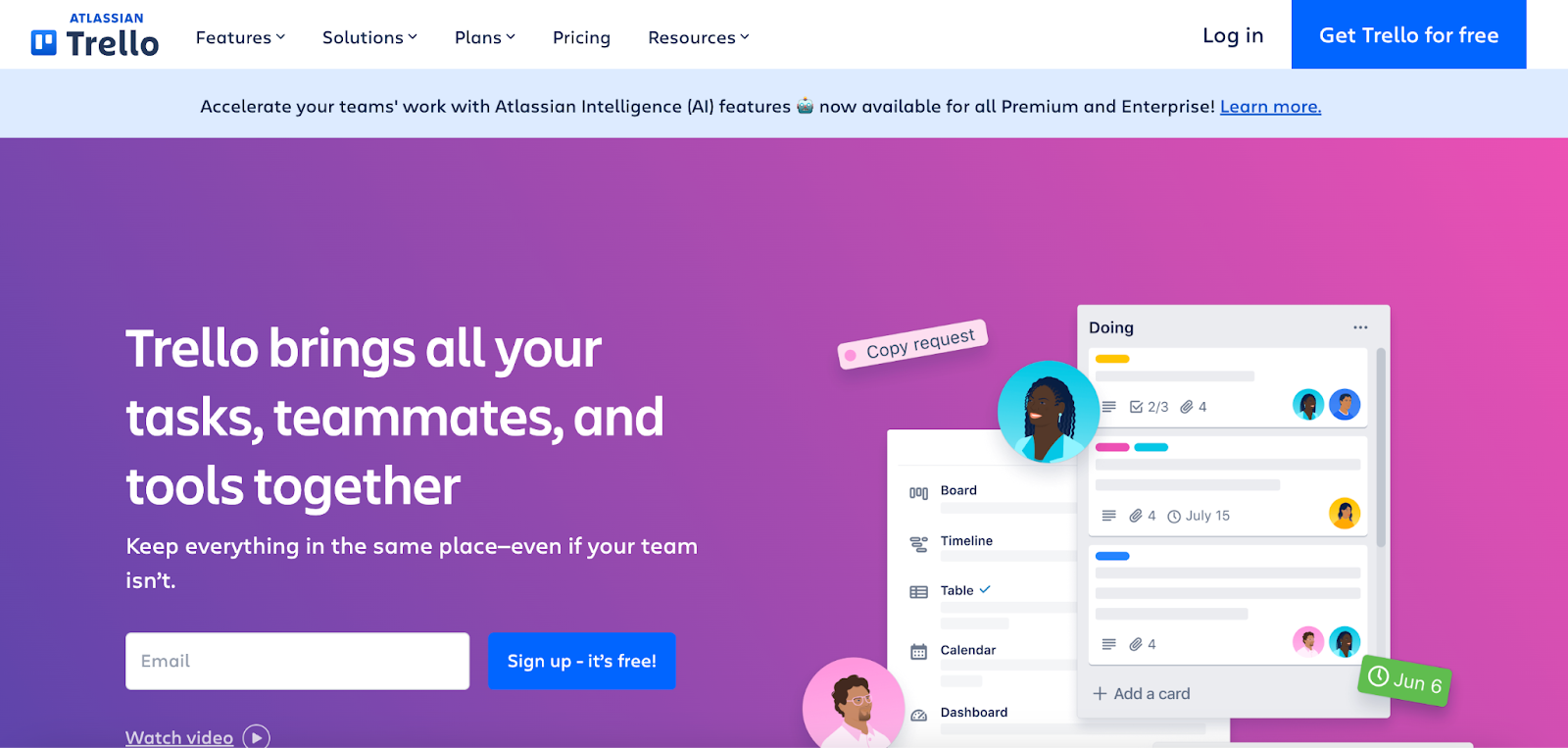The height and width of the screenshot is (748, 1568).
Task: Click the yellow label on first card
Action: [1112, 359]
